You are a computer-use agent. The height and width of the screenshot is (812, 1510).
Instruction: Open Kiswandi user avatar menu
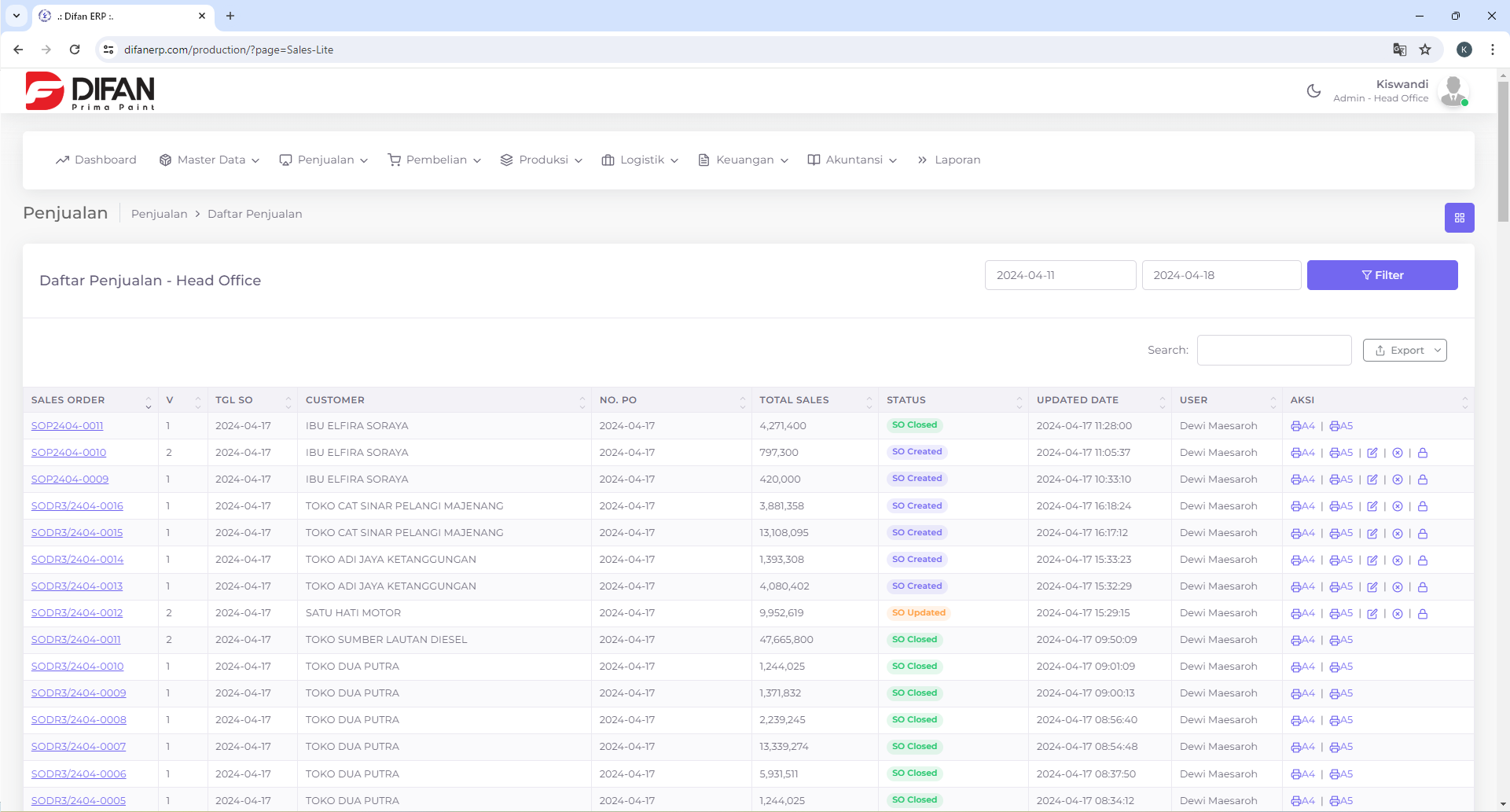pyautogui.click(x=1453, y=91)
